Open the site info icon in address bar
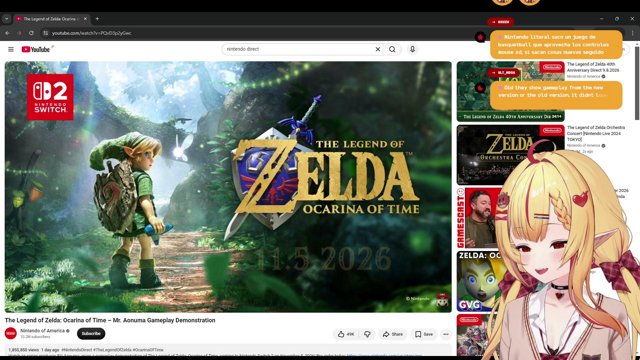 pyautogui.click(x=45, y=33)
